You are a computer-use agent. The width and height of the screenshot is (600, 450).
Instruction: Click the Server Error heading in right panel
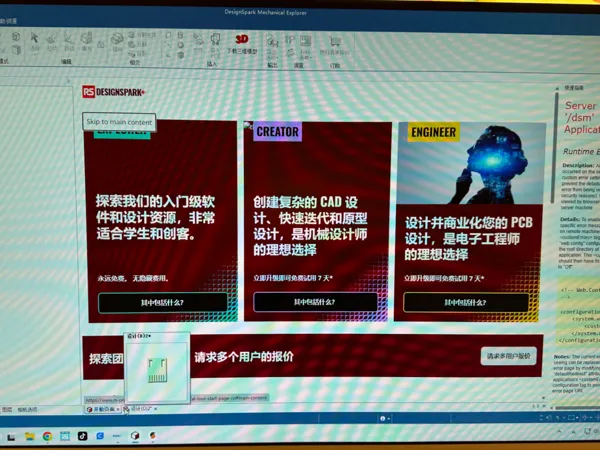click(581, 117)
